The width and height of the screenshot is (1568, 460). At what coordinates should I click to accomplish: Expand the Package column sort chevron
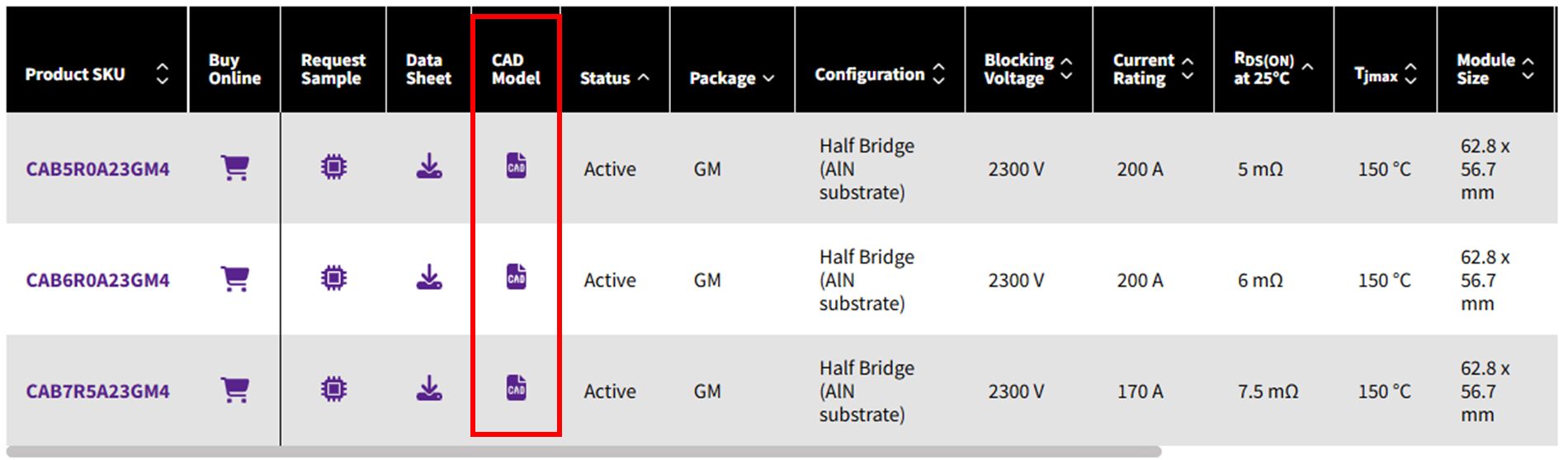(768, 78)
